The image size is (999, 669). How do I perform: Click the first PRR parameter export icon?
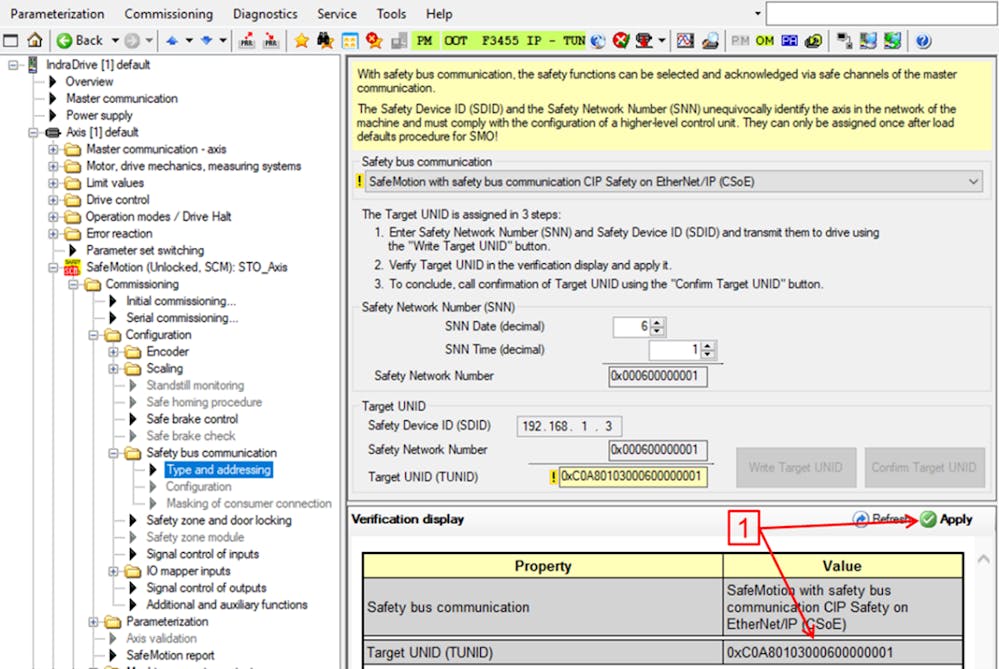click(247, 41)
